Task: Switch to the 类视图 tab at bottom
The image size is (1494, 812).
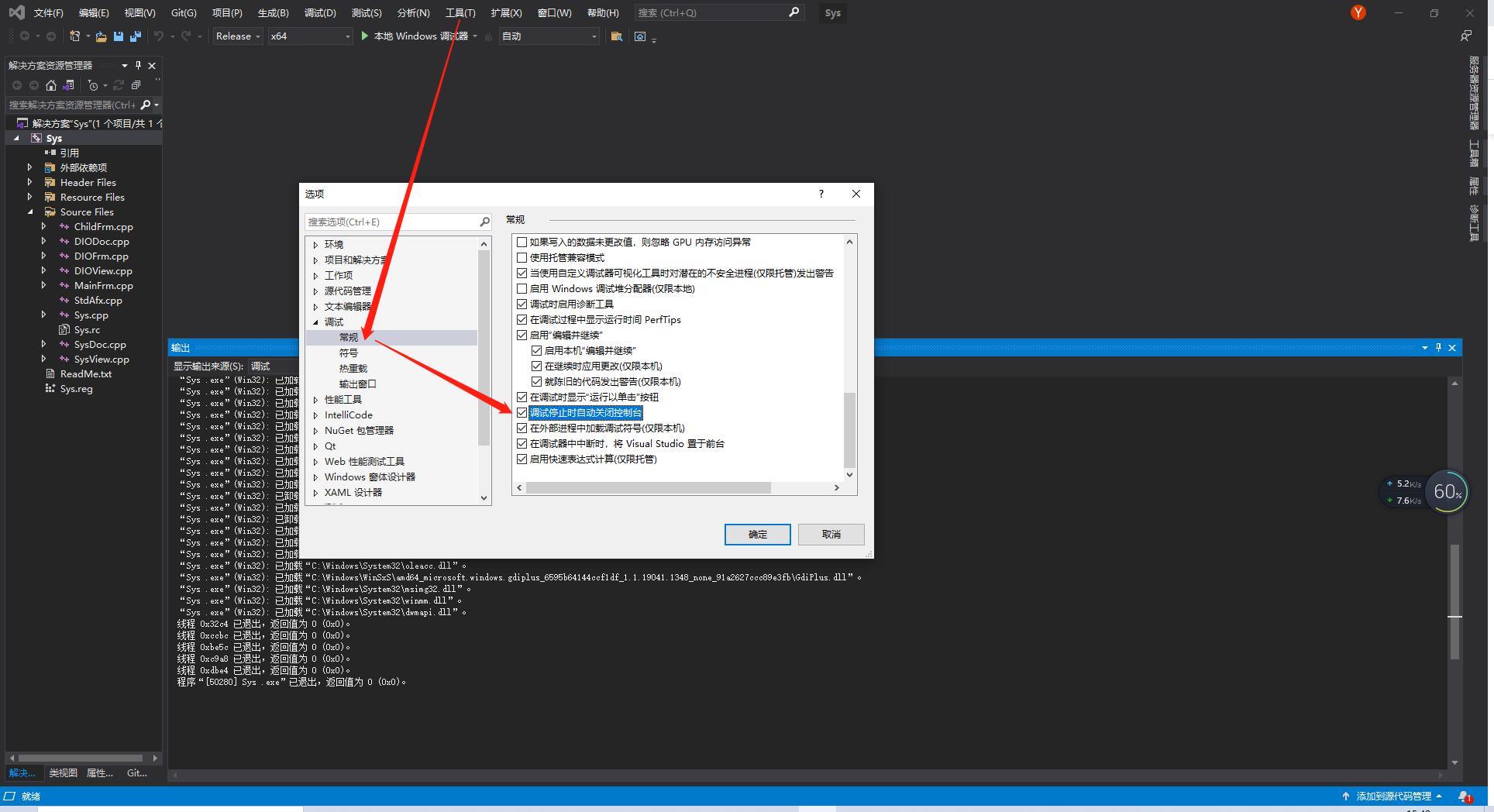Action: (62, 772)
